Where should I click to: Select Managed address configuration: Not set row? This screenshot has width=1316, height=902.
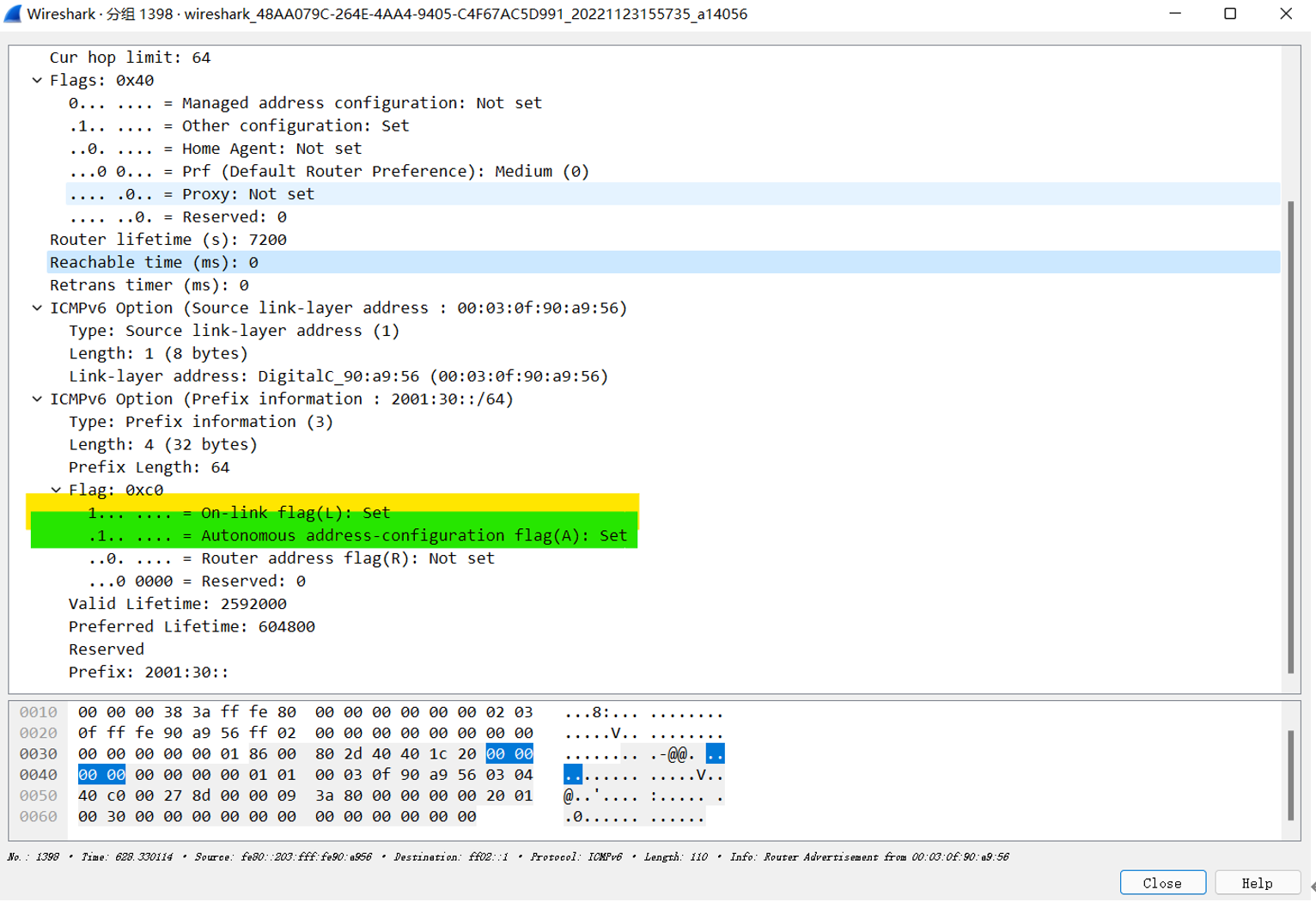coord(673,103)
